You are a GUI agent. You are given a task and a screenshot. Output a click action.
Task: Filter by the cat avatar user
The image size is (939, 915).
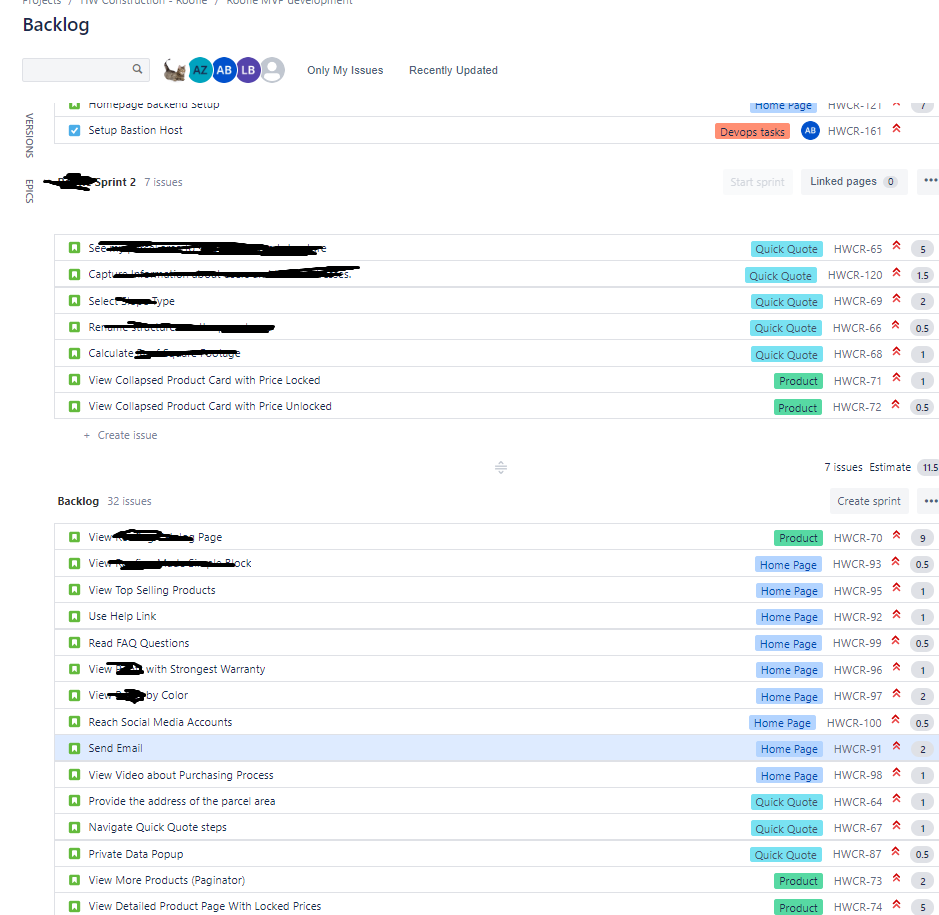pos(175,70)
